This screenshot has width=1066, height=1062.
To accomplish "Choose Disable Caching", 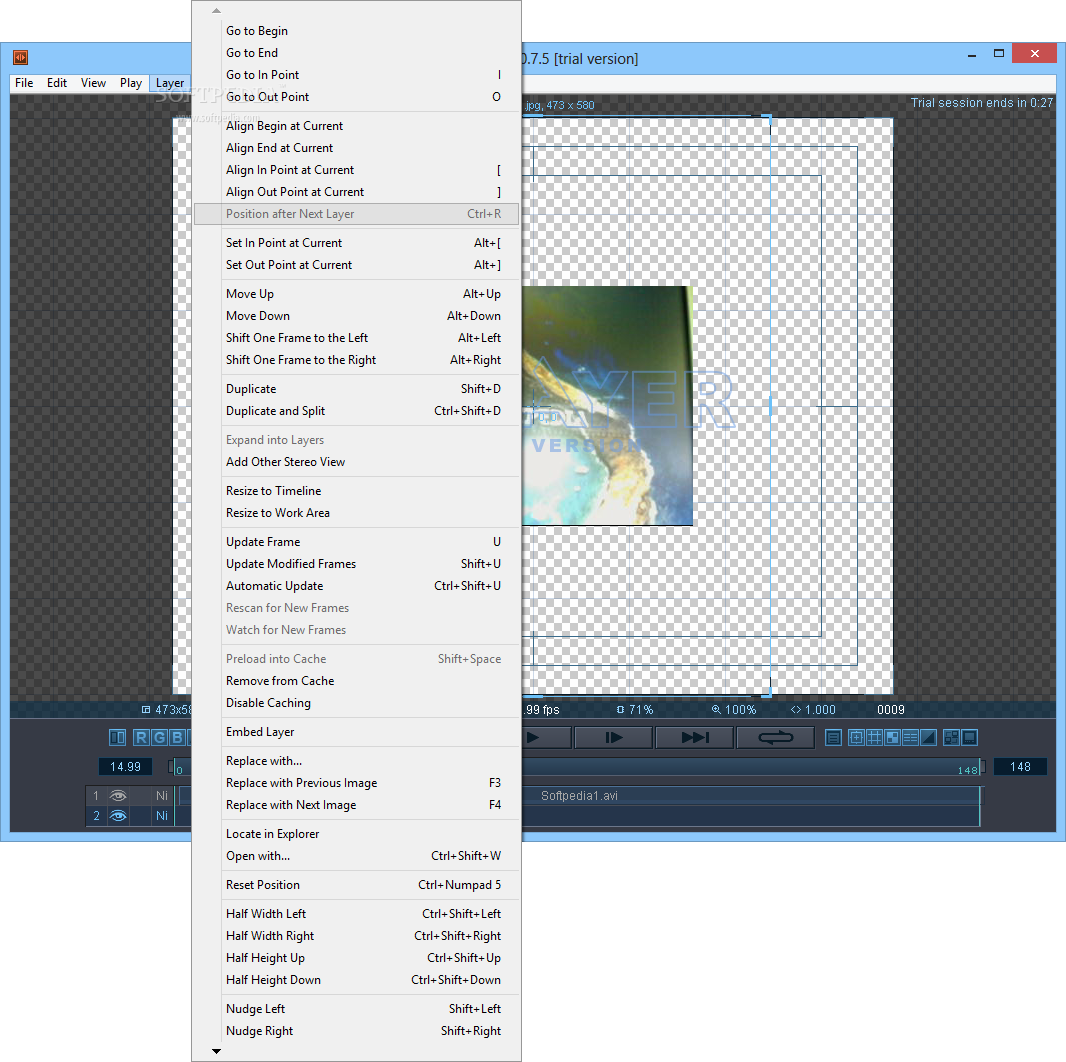I will 356,703.
